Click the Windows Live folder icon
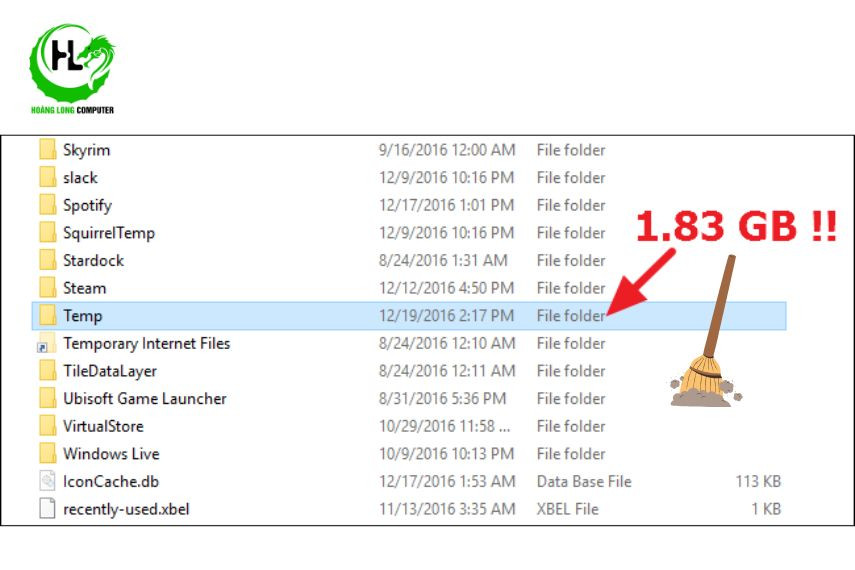The image size is (855, 570). 47,454
